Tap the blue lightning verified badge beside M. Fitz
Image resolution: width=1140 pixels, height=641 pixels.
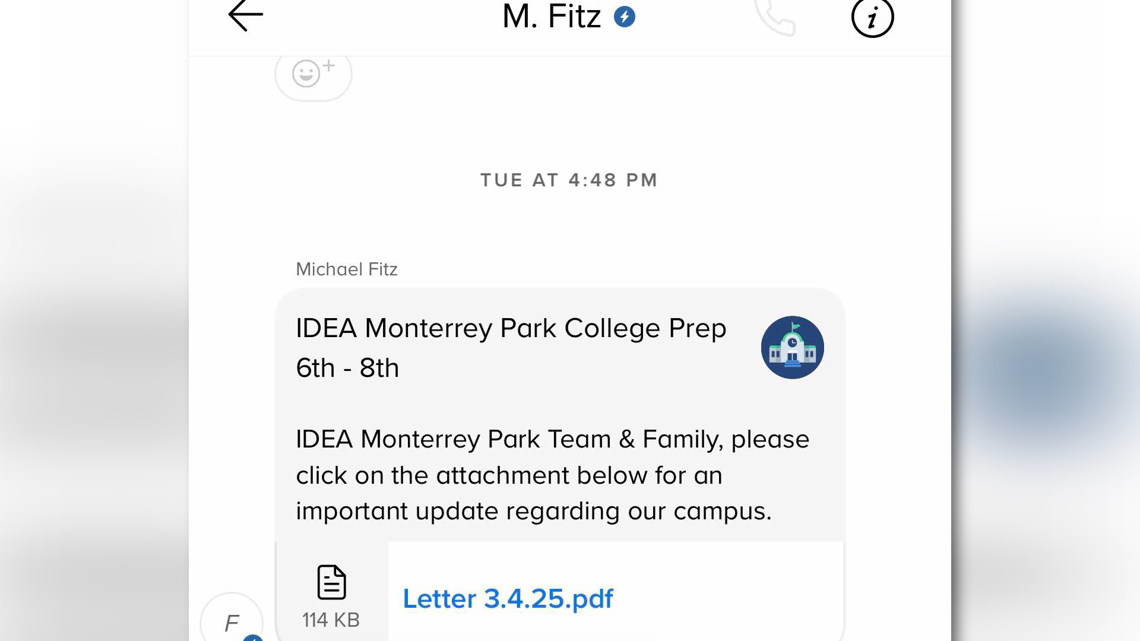[625, 17]
